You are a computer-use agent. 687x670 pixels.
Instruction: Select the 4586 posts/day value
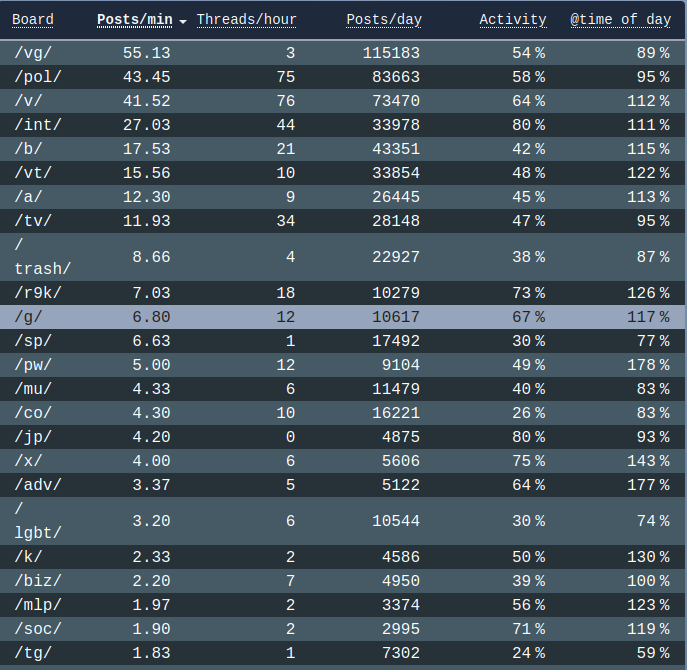[401, 557]
